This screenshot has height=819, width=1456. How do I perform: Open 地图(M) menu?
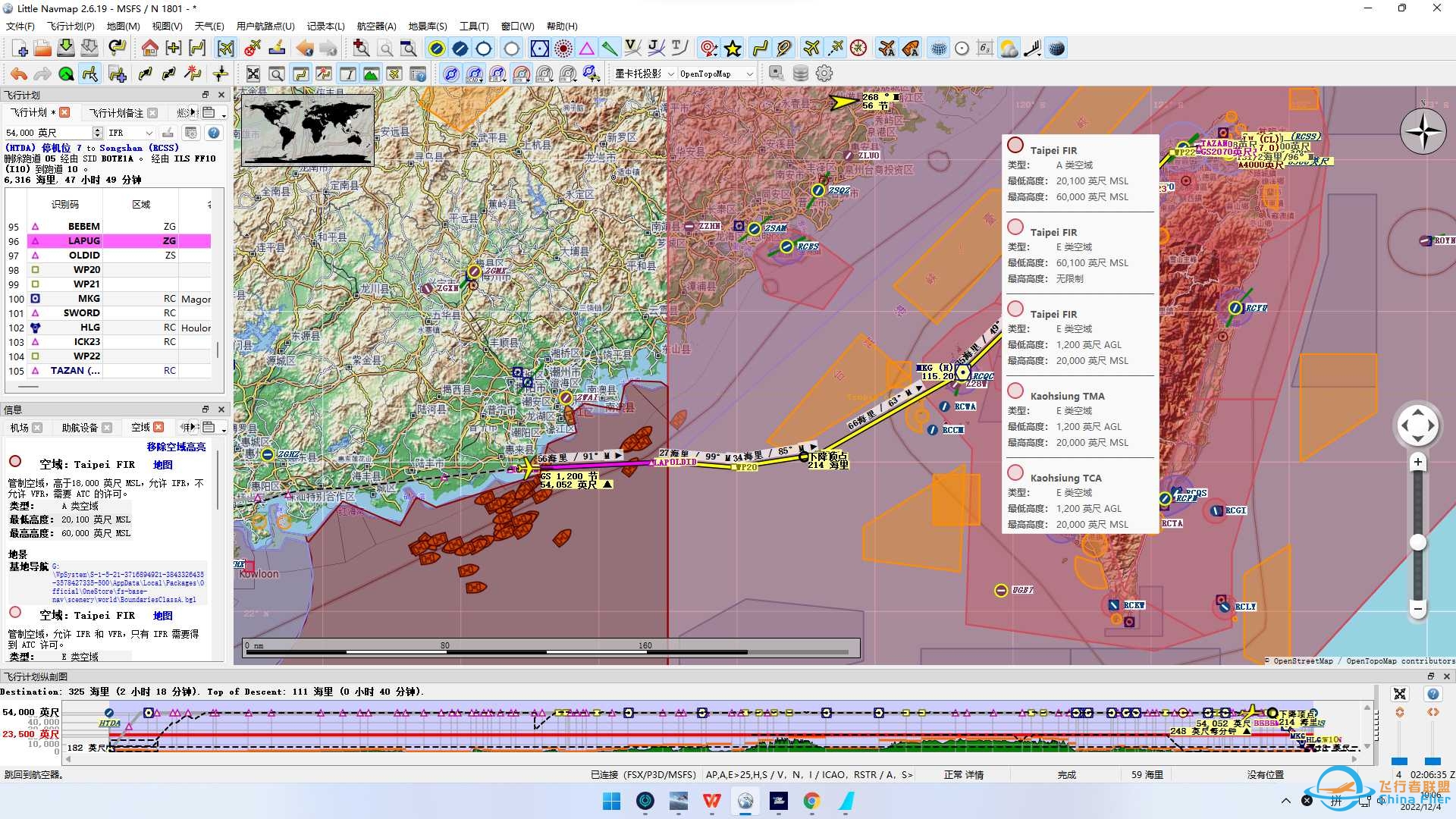(x=123, y=26)
